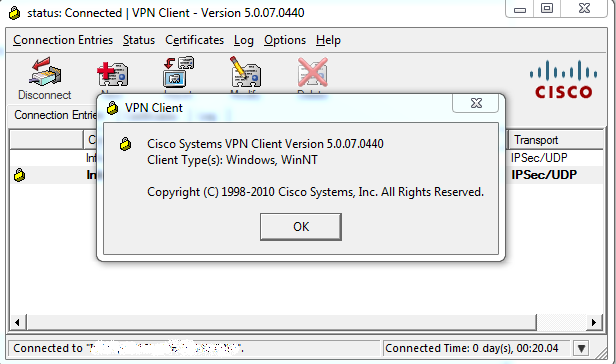The height and width of the screenshot is (364, 616).
Task: Click the Modify entry pencil icon
Action: click(x=246, y=72)
